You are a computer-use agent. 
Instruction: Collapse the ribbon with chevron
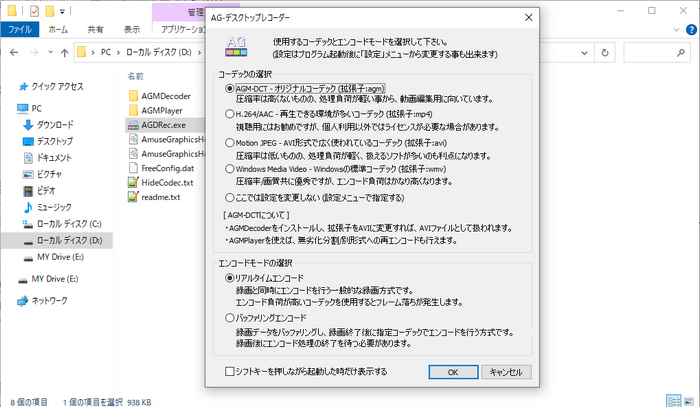(676, 30)
